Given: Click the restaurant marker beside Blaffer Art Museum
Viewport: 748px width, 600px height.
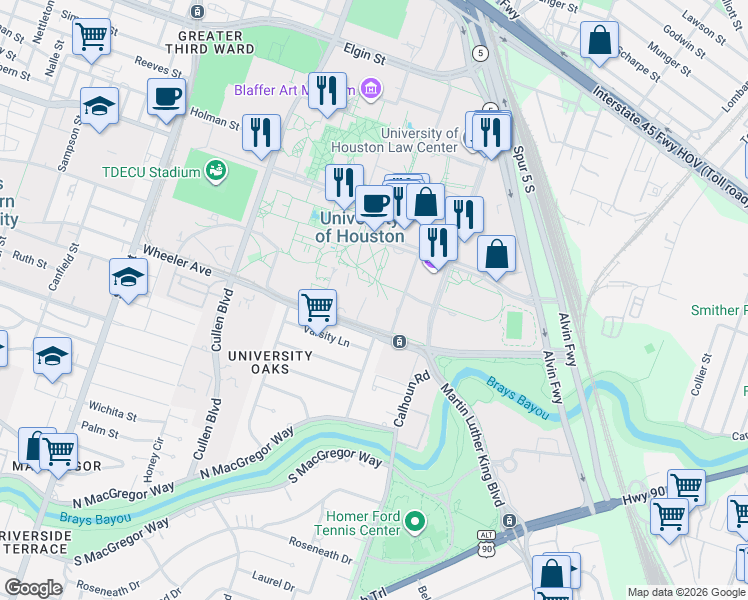Looking at the screenshot, I should (x=327, y=91).
